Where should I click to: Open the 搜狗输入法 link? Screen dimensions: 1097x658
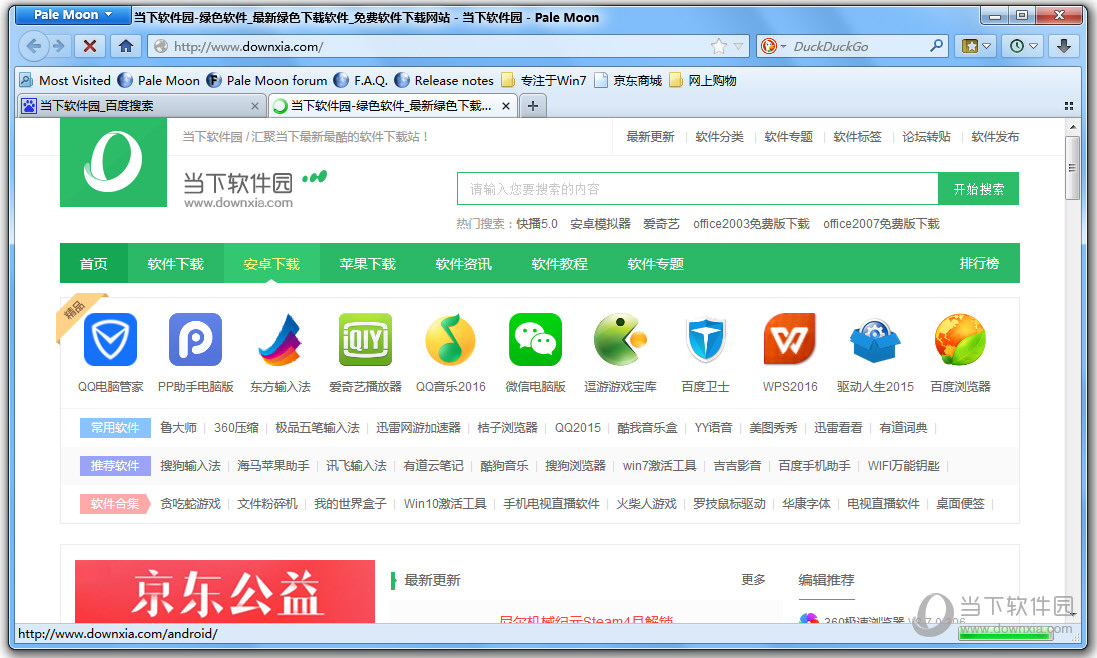(x=190, y=466)
